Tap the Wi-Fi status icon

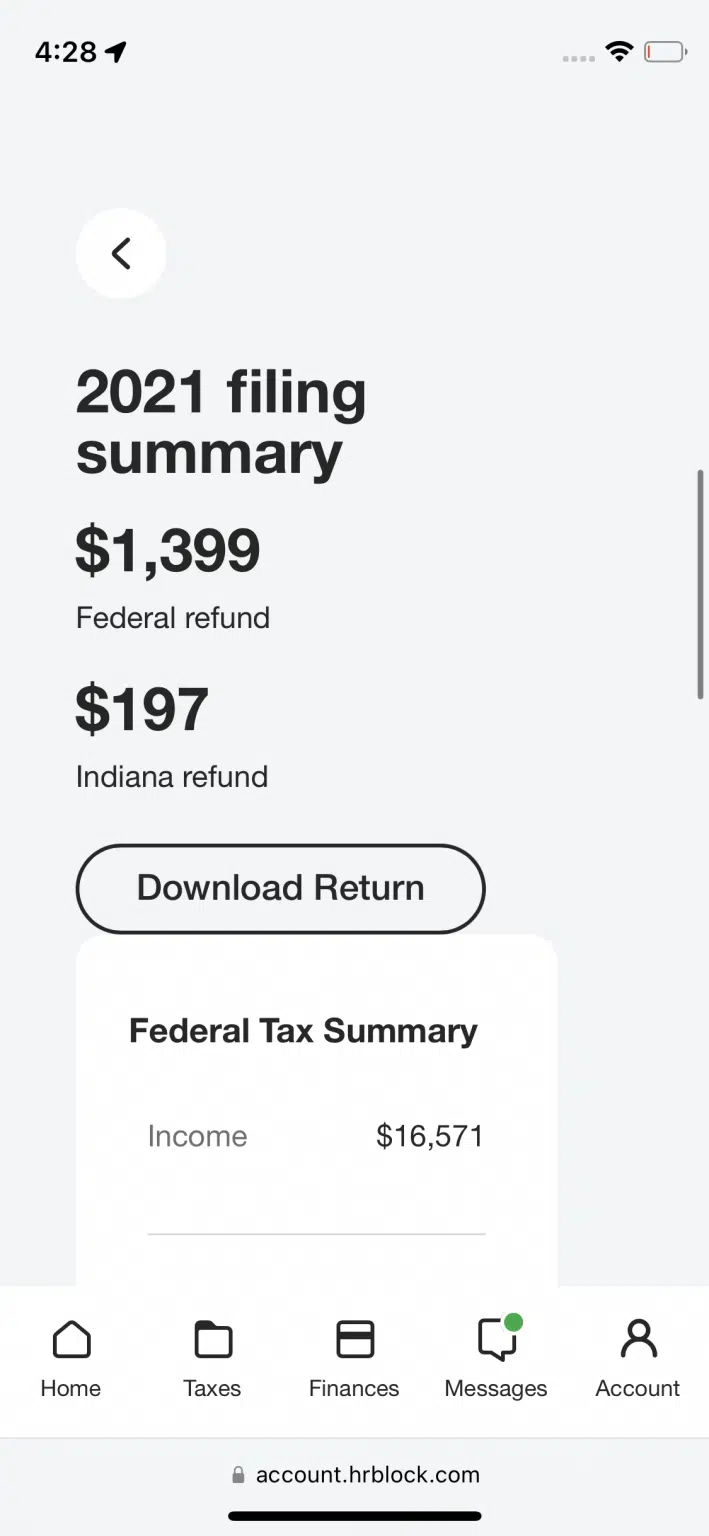pos(620,52)
